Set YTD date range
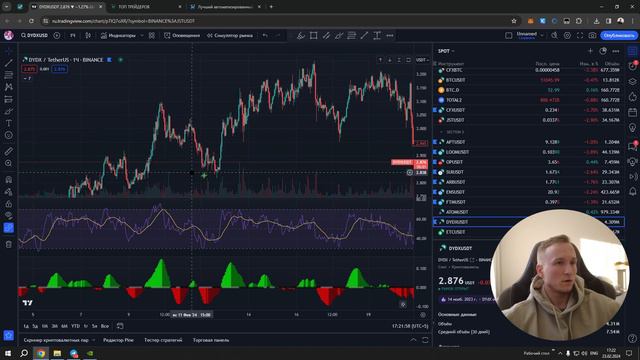The image size is (640, 360). tap(76, 326)
